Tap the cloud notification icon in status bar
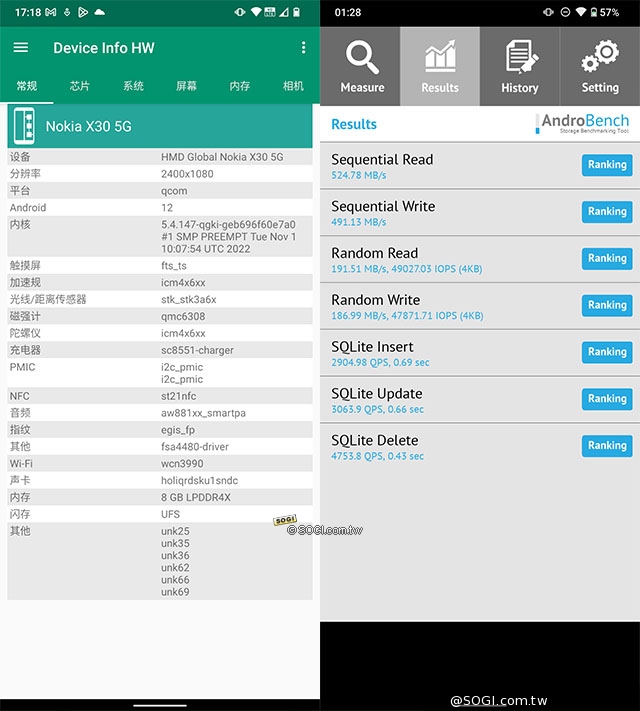The height and width of the screenshot is (711, 640). click(99, 12)
